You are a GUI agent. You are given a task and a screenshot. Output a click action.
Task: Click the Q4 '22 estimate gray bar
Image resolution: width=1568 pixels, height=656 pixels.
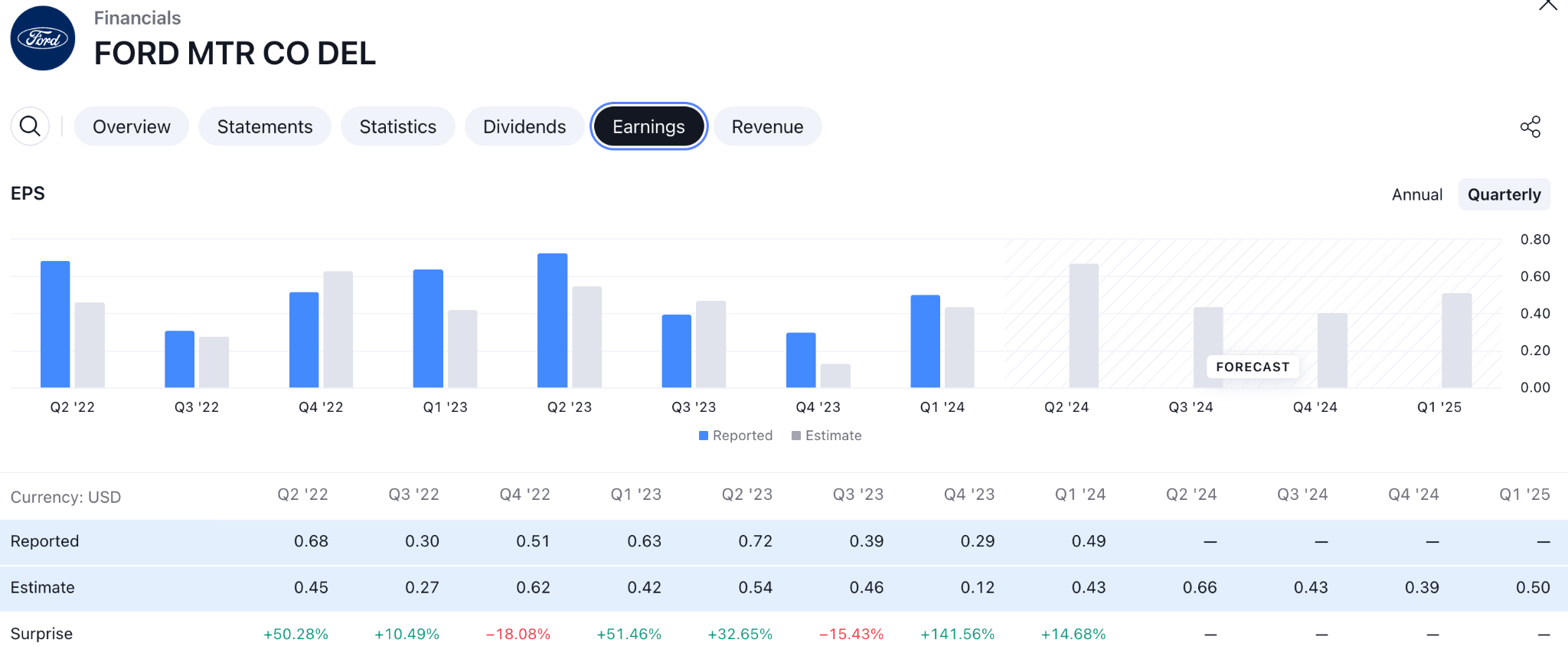pyautogui.click(x=338, y=330)
